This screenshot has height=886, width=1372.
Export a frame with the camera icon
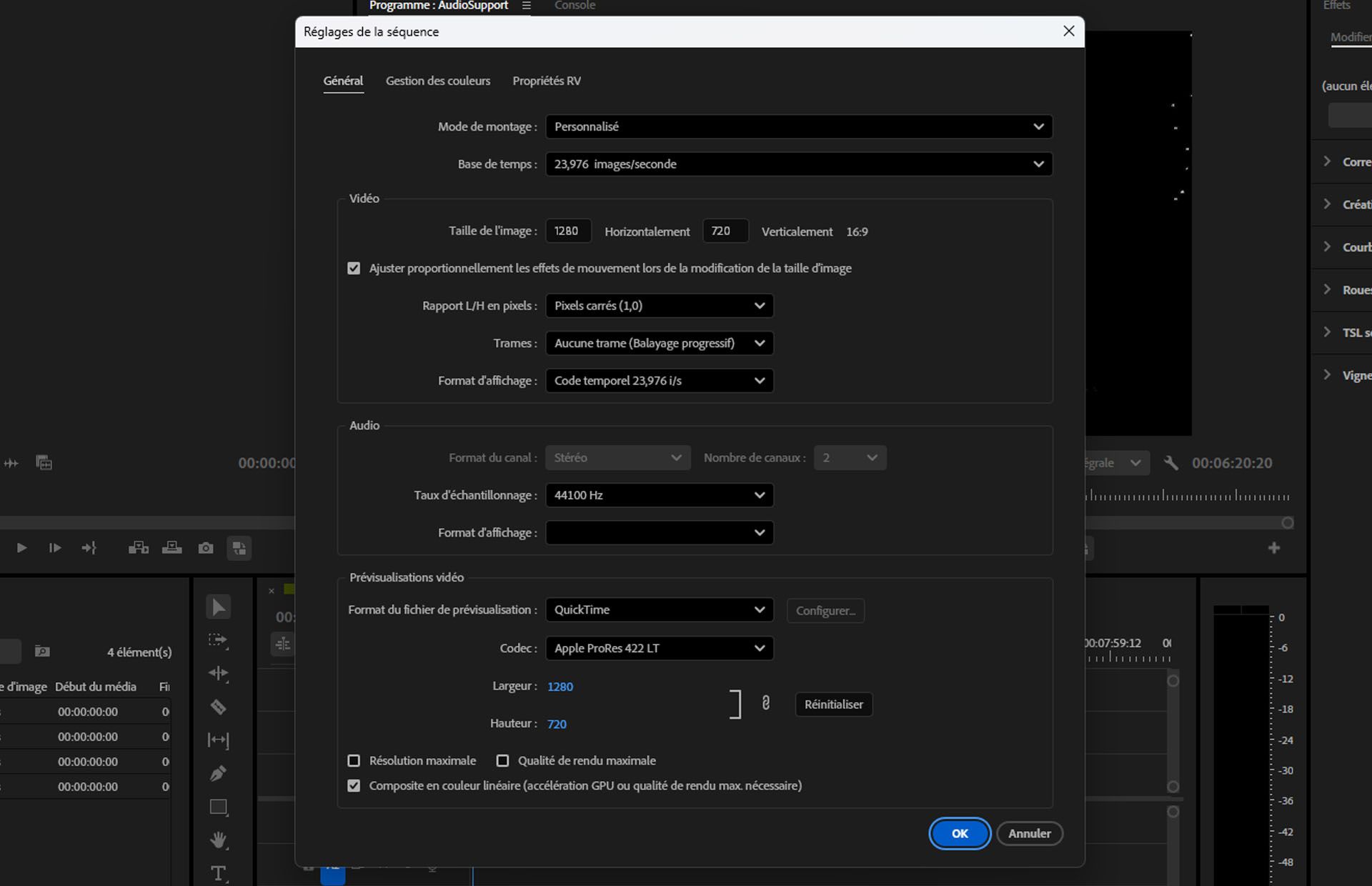[x=206, y=547]
